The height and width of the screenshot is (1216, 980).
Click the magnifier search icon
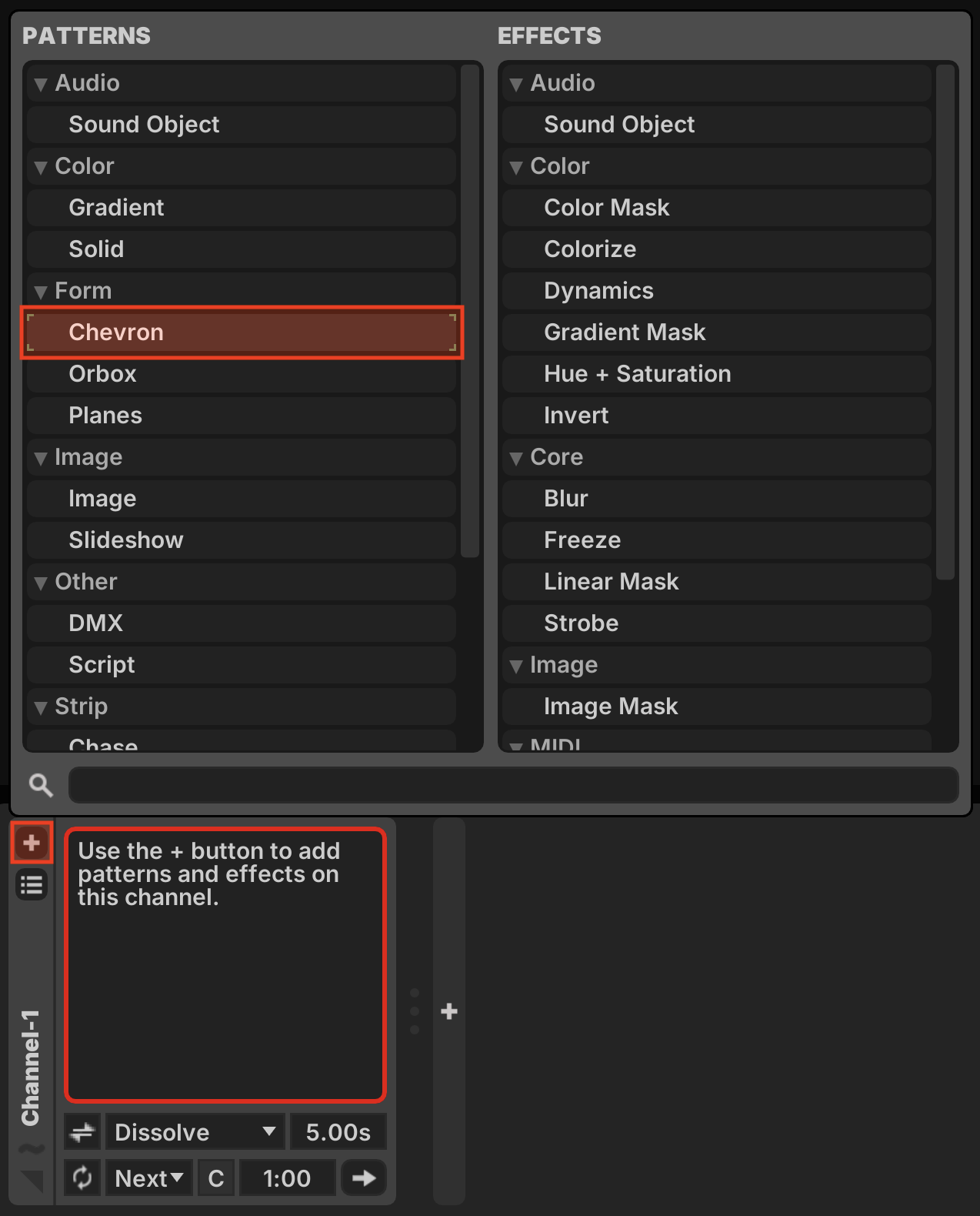(41, 785)
